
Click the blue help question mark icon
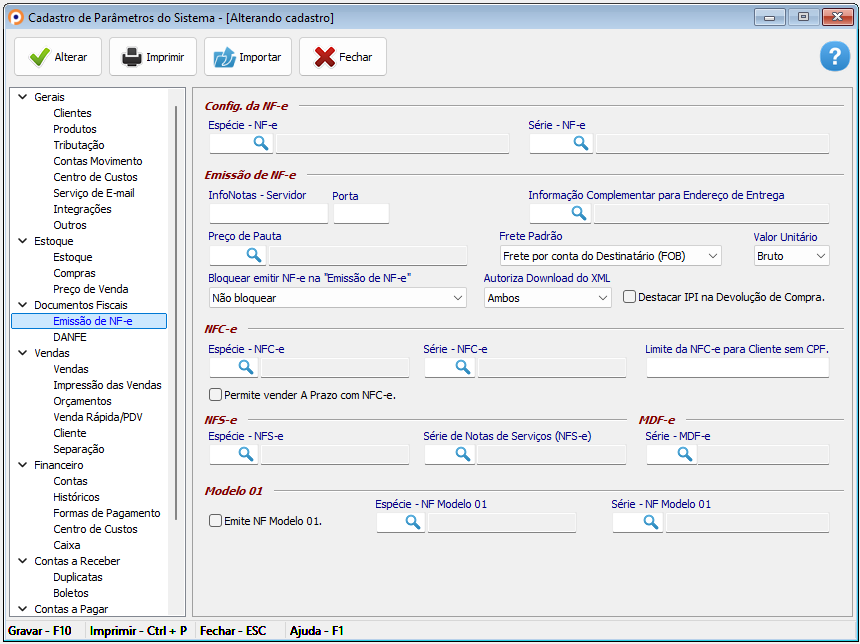tap(834, 57)
